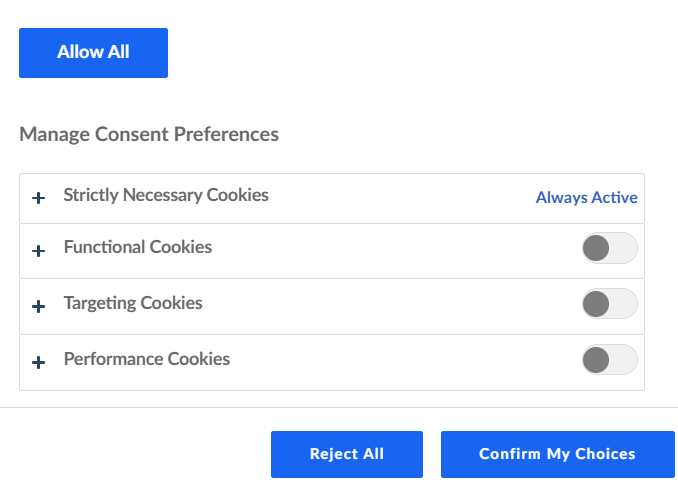Enable the Functional Cookies toggle
The height and width of the screenshot is (486, 678).
point(609,249)
